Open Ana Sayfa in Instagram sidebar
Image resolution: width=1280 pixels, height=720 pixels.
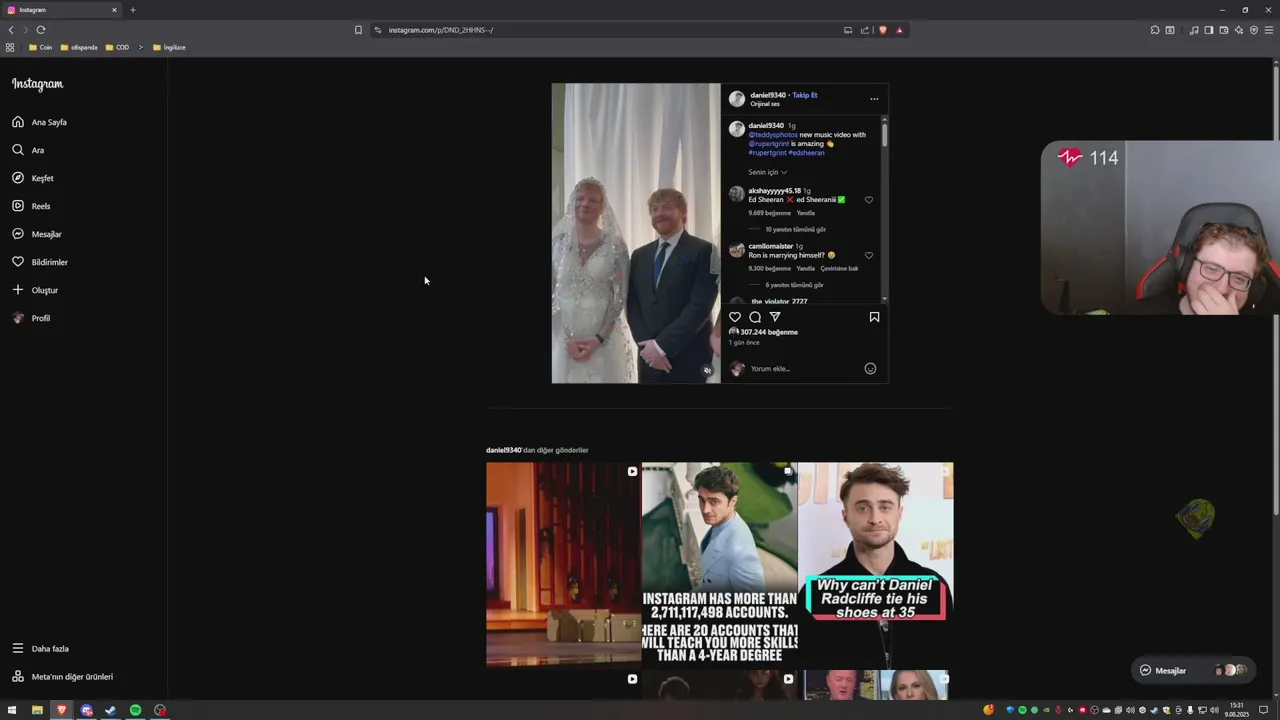[40, 122]
